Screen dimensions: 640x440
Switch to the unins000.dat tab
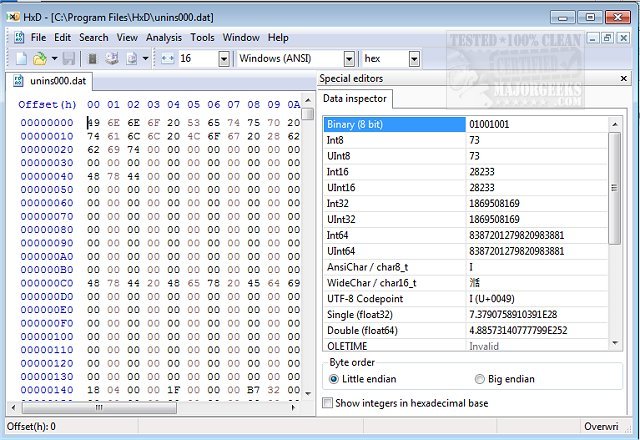49,81
